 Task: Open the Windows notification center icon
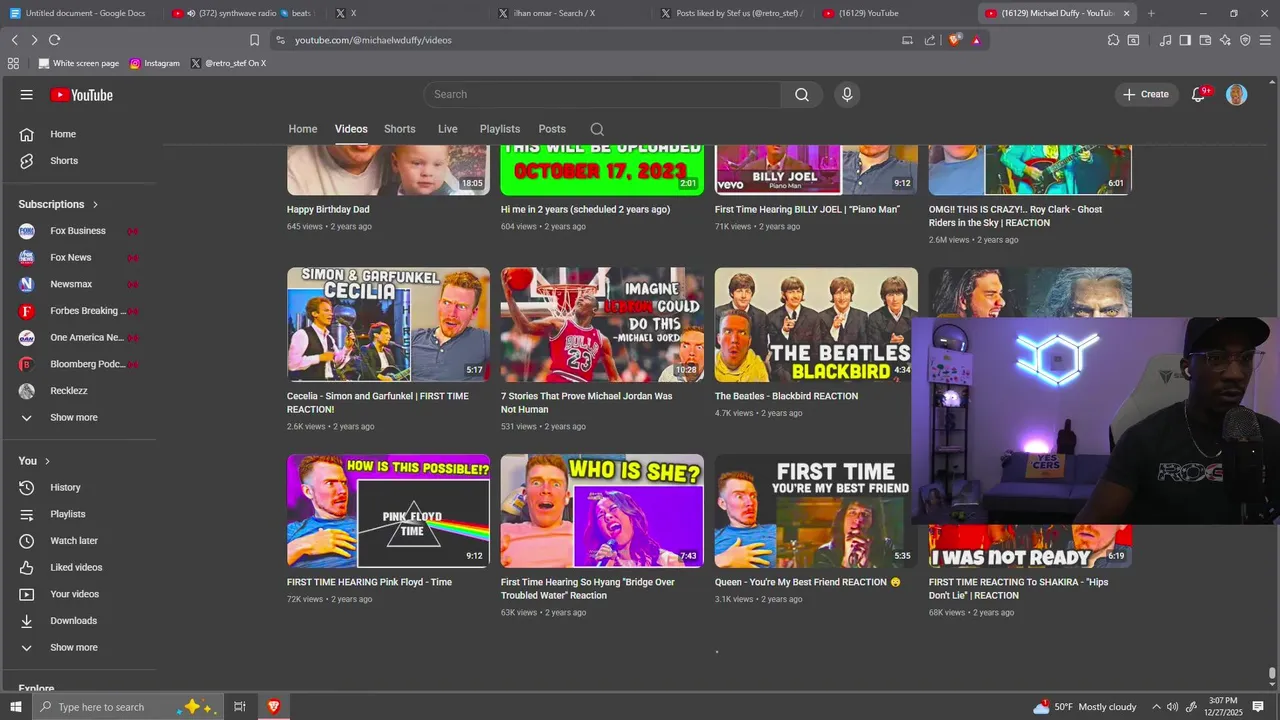[x=1258, y=707]
